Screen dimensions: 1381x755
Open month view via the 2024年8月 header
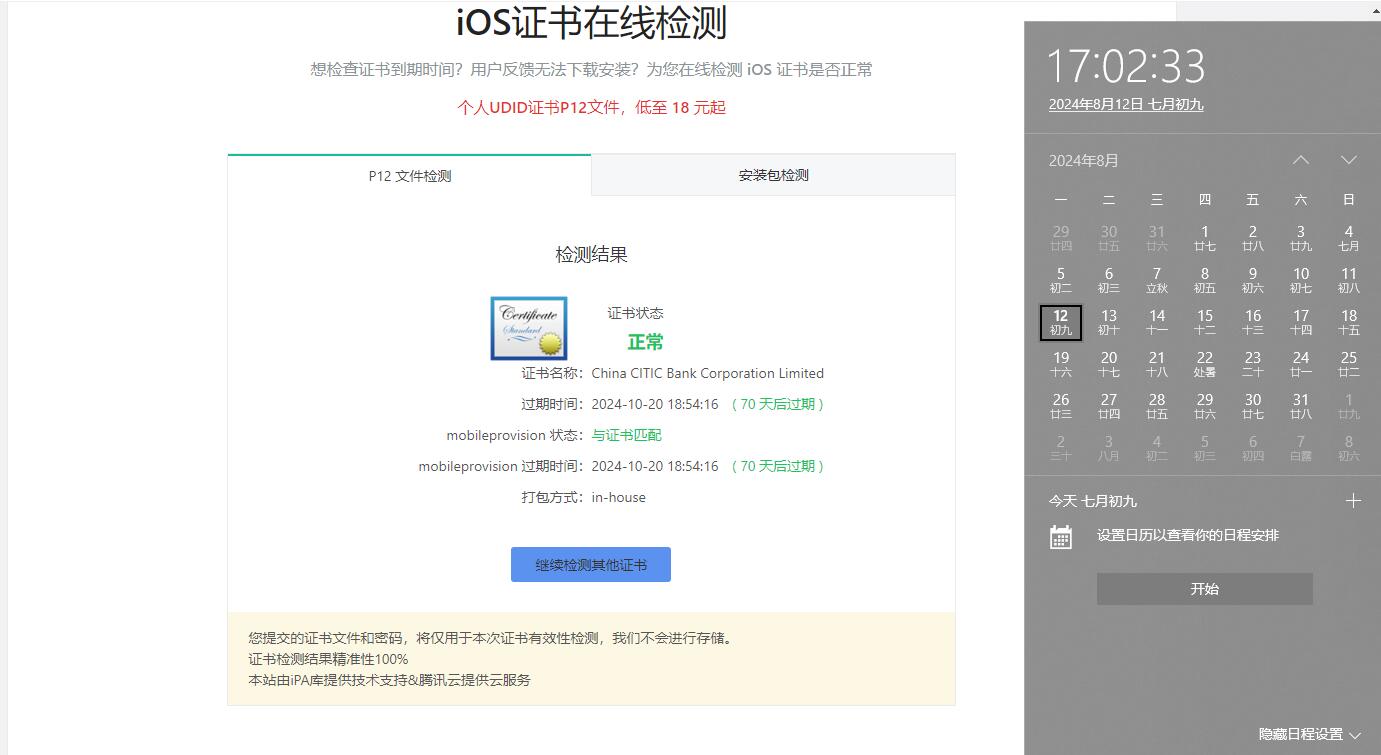(1081, 159)
